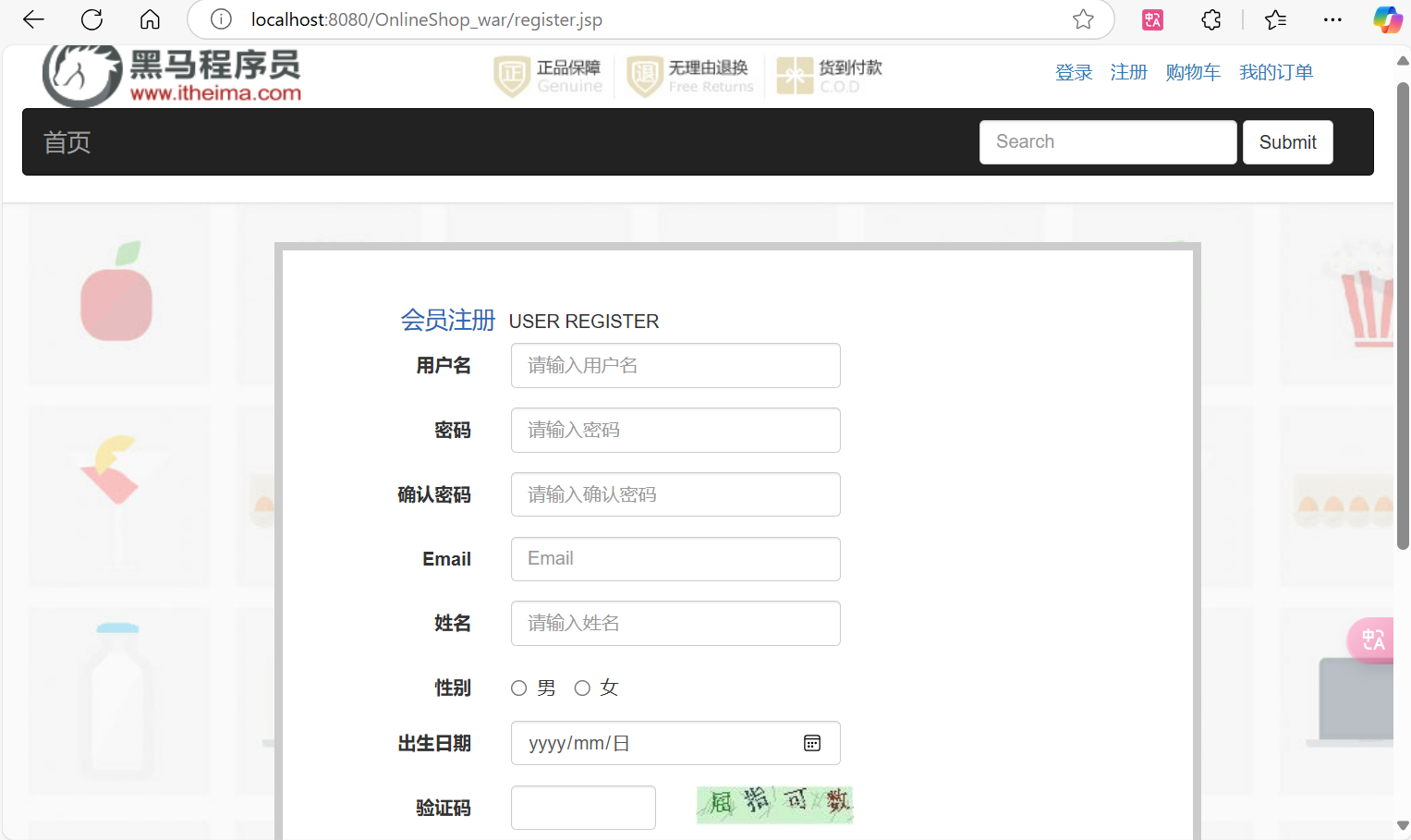Open the 我的订单 my orders link
This screenshot has height=840, width=1411.
1276,72
